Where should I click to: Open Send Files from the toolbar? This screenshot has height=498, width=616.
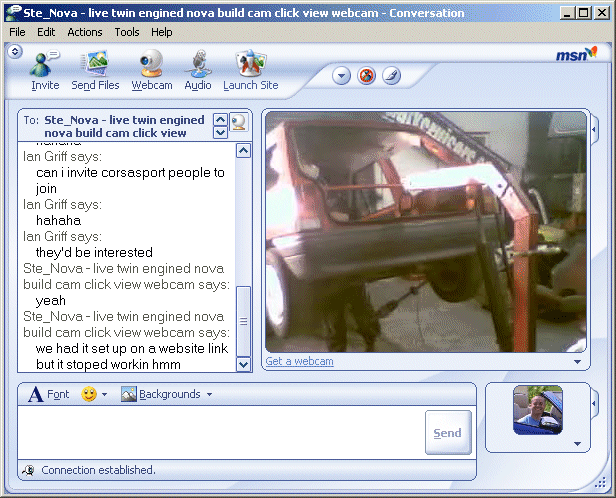pos(96,70)
